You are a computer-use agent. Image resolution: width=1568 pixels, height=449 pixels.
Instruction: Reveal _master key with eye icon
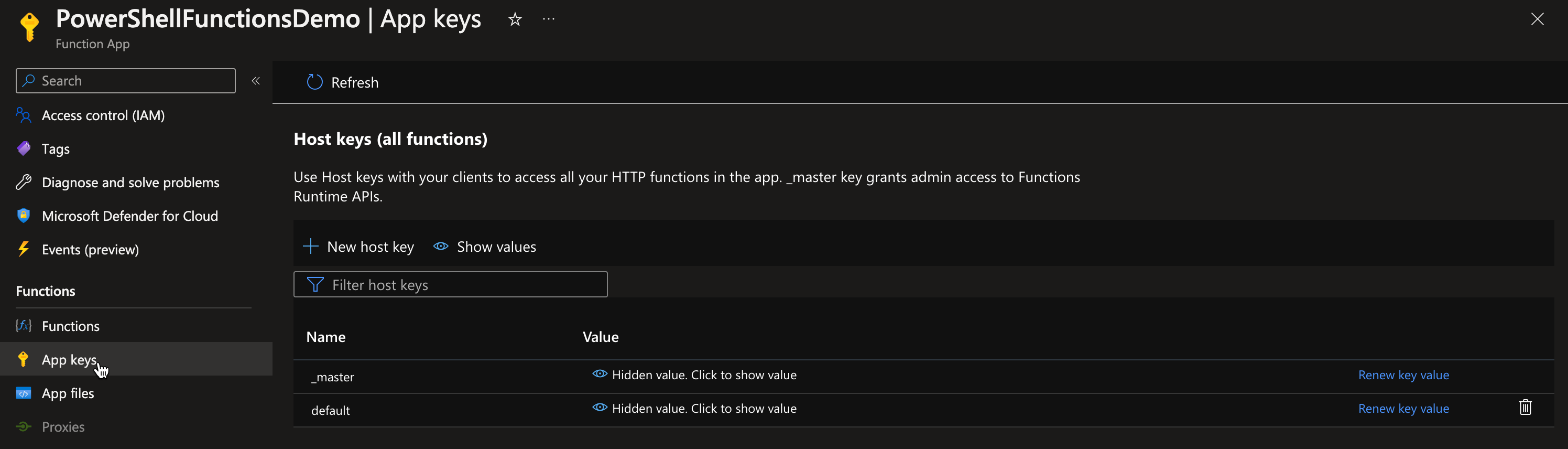tap(600, 374)
